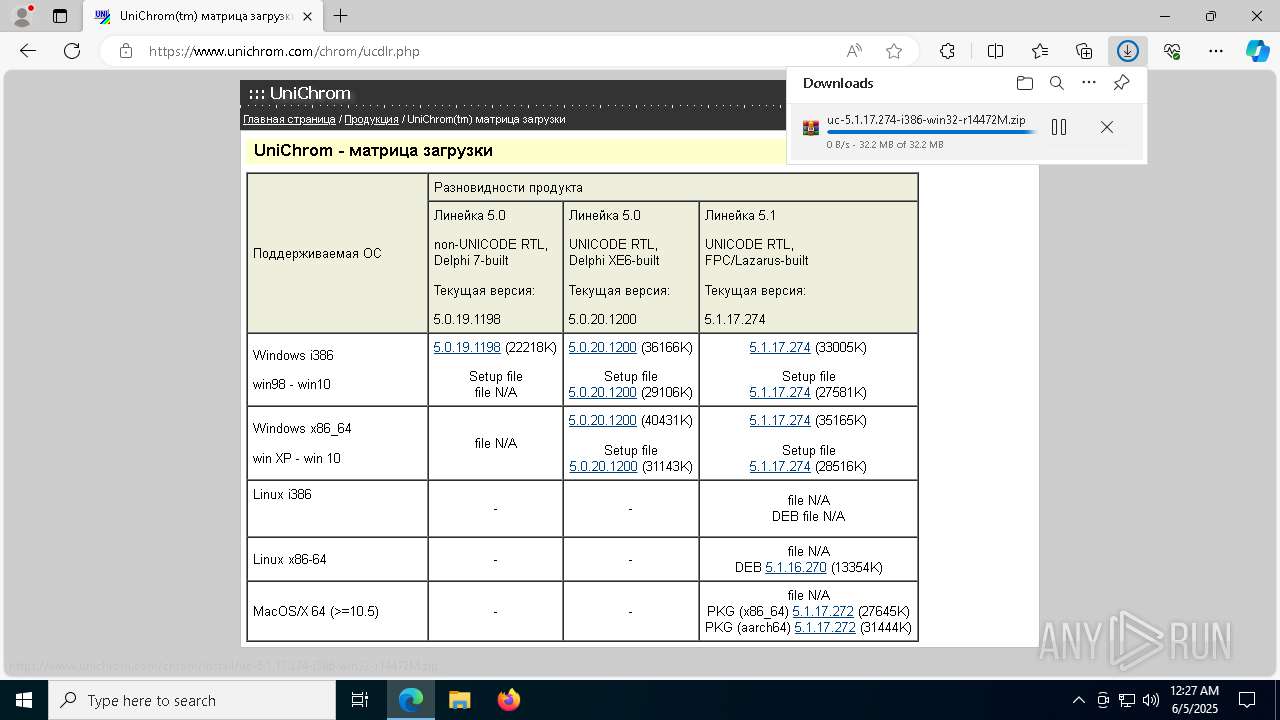Download 5.1.17.274 setup file (28516K)
Image resolution: width=1280 pixels, height=720 pixels.
(780, 467)
